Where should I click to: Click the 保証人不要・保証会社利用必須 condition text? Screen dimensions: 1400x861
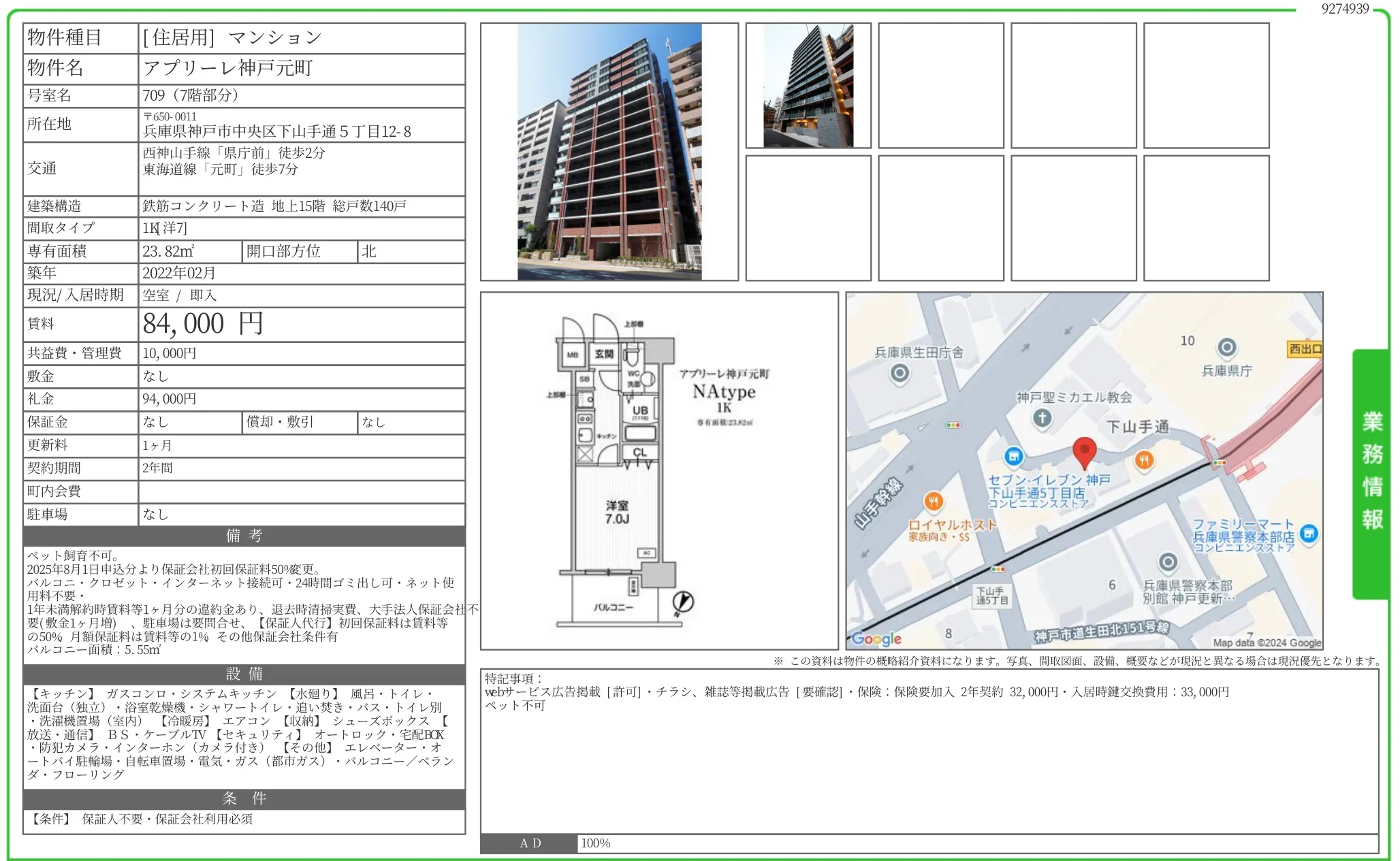click(168, 819)
